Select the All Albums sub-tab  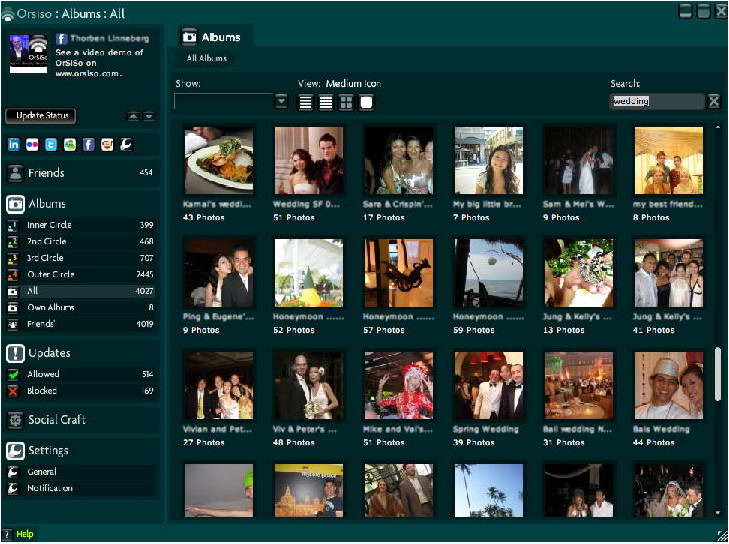coord(207,59)
